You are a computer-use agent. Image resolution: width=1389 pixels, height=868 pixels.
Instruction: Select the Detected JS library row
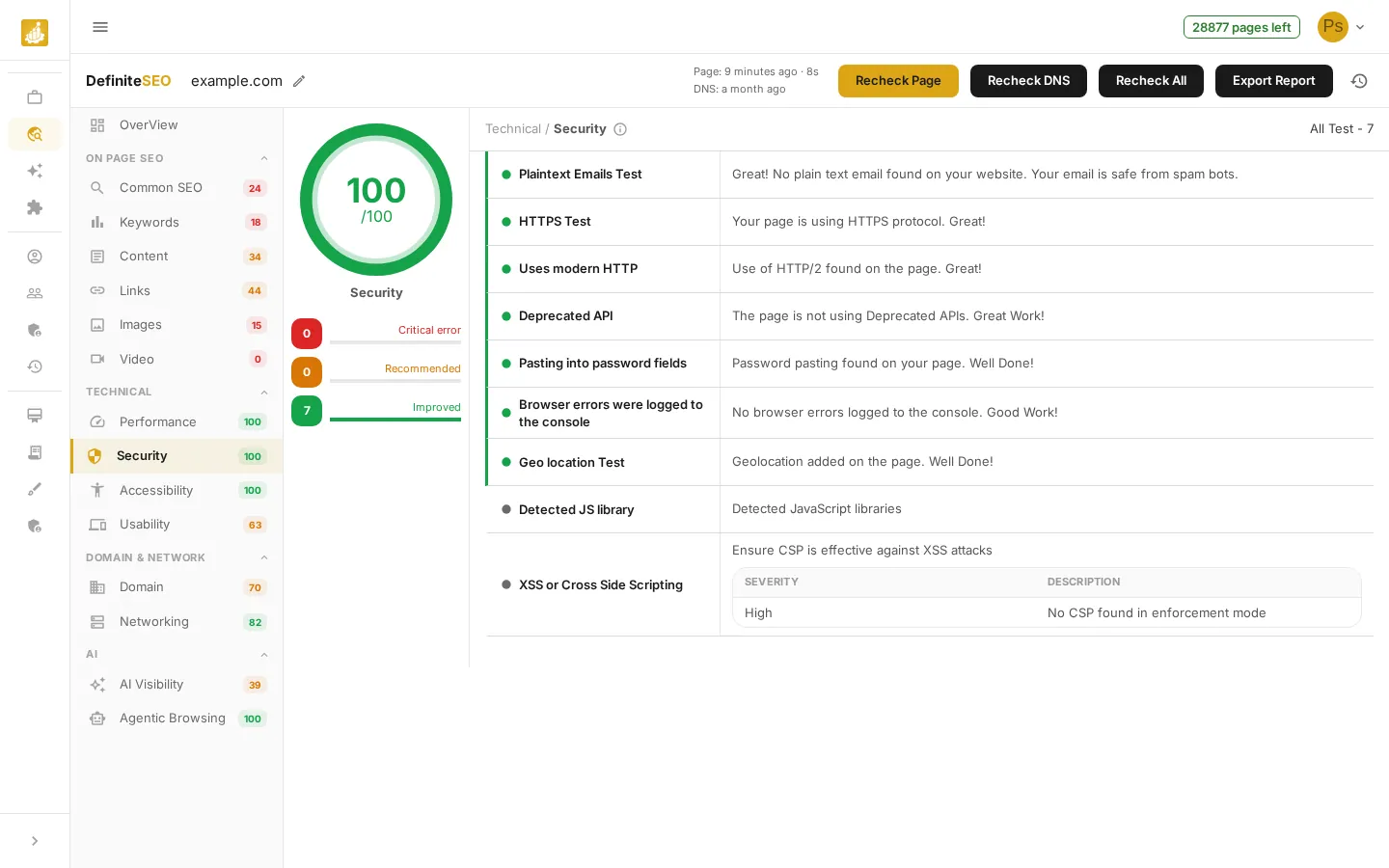[x=930, y=509]
